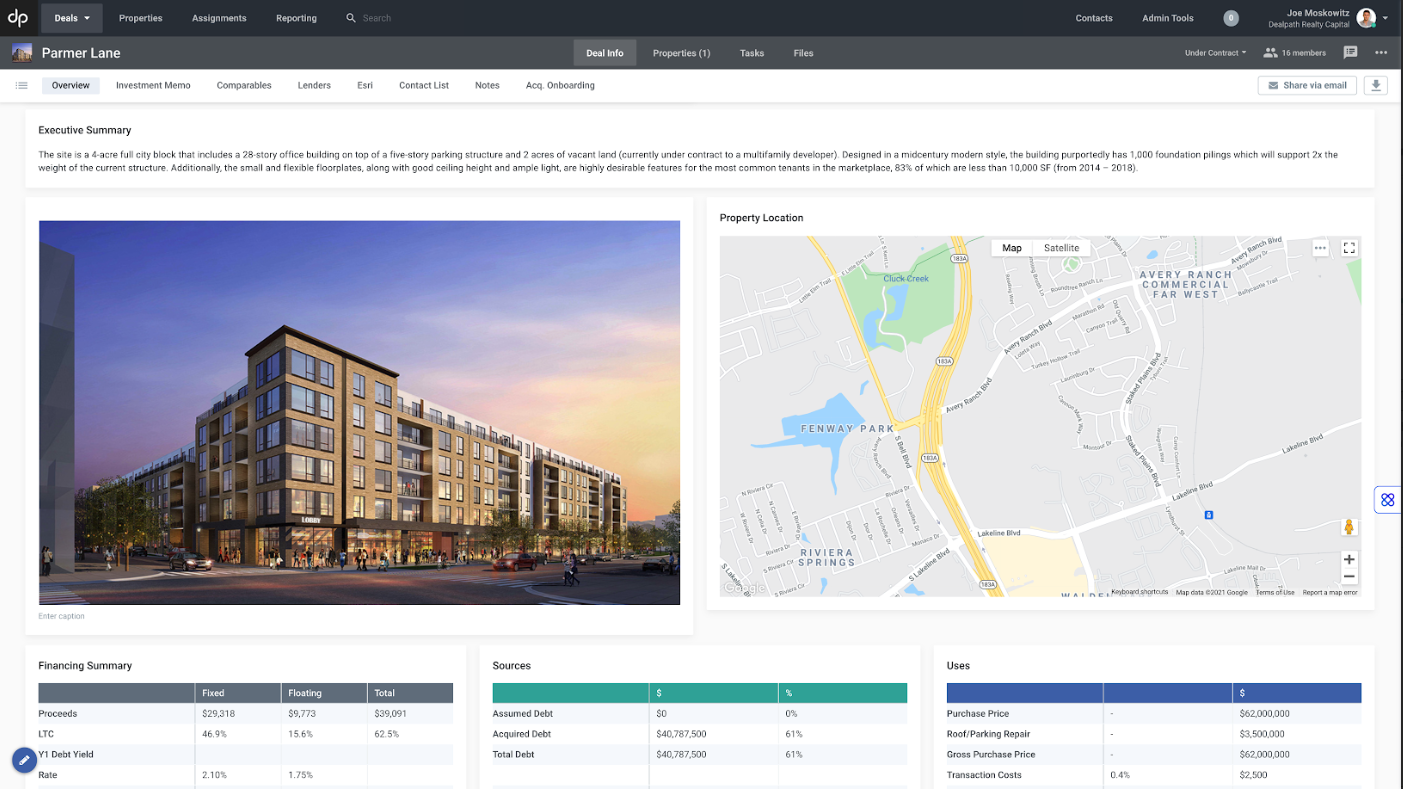
Task: Click the Enter caption field below the image
Action: (61, 616)
